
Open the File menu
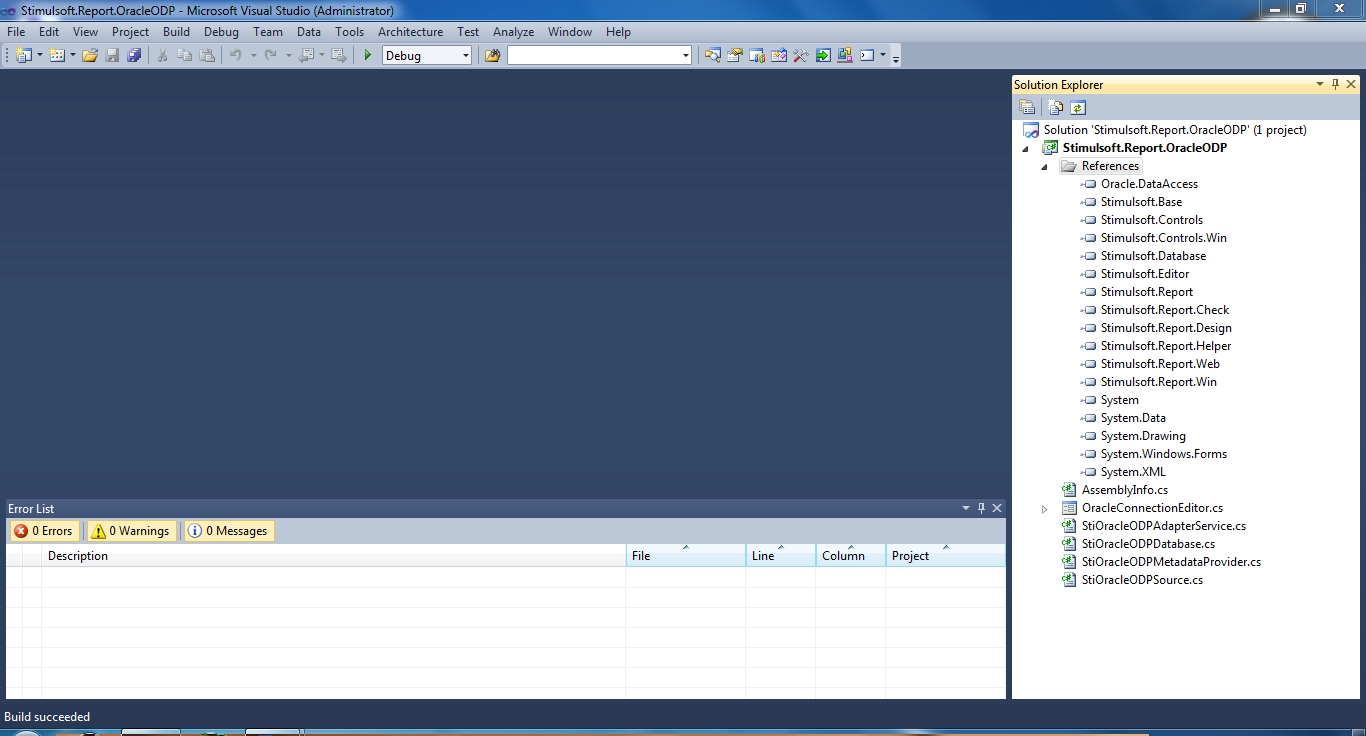(x=16, y=32)
